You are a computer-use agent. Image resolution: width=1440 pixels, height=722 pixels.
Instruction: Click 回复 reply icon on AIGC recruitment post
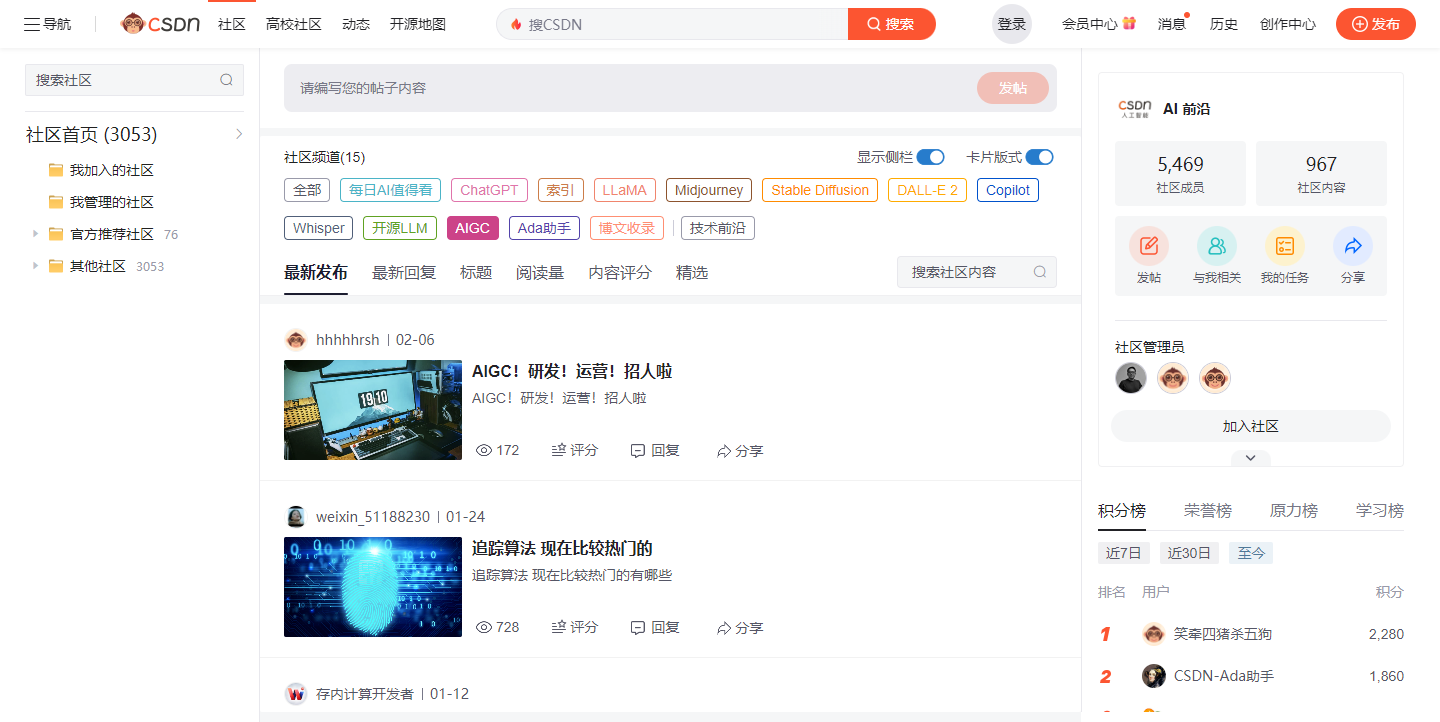point(638,451)
